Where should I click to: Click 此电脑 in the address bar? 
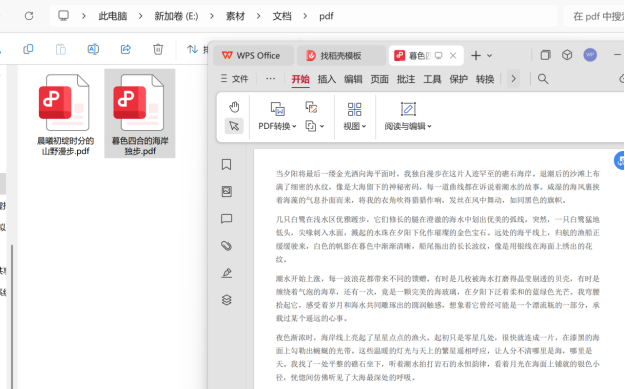coord(113,16)
